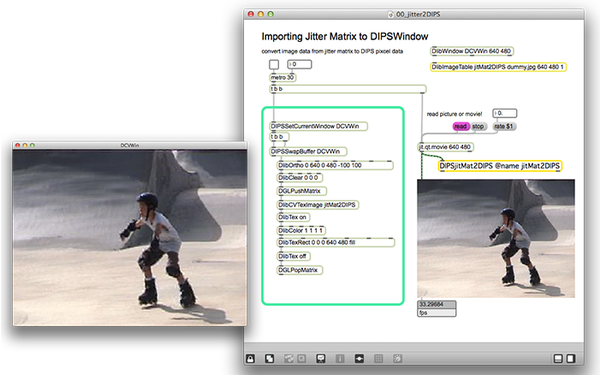600x375 pixels.
Task: Click the dimmed X icon in toolbar
Action: 302,359
